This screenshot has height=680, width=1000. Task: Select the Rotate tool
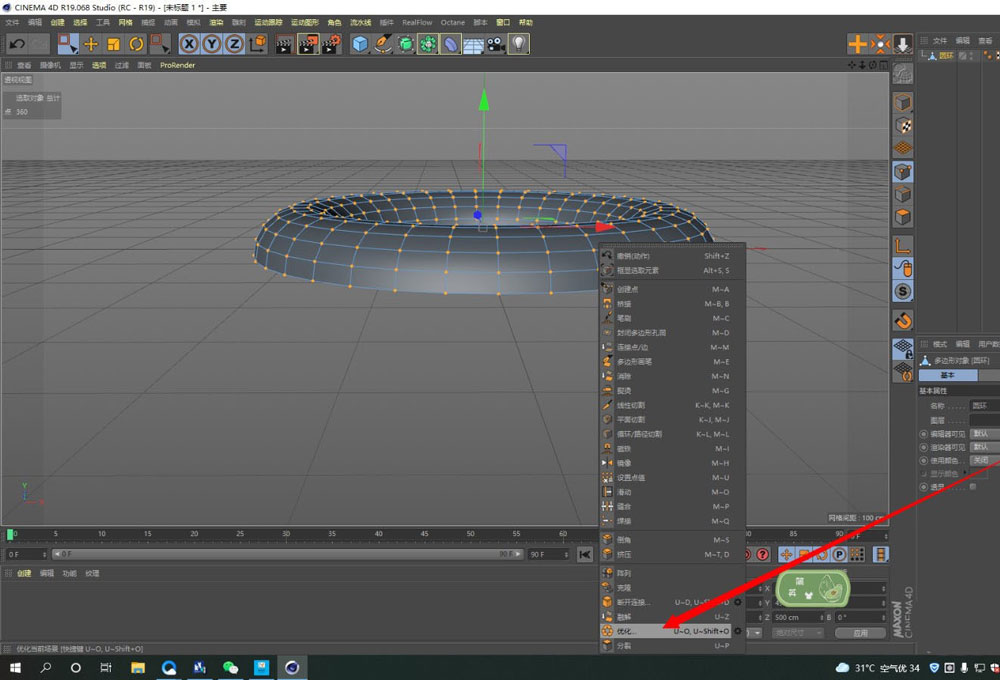click(137, 44)
